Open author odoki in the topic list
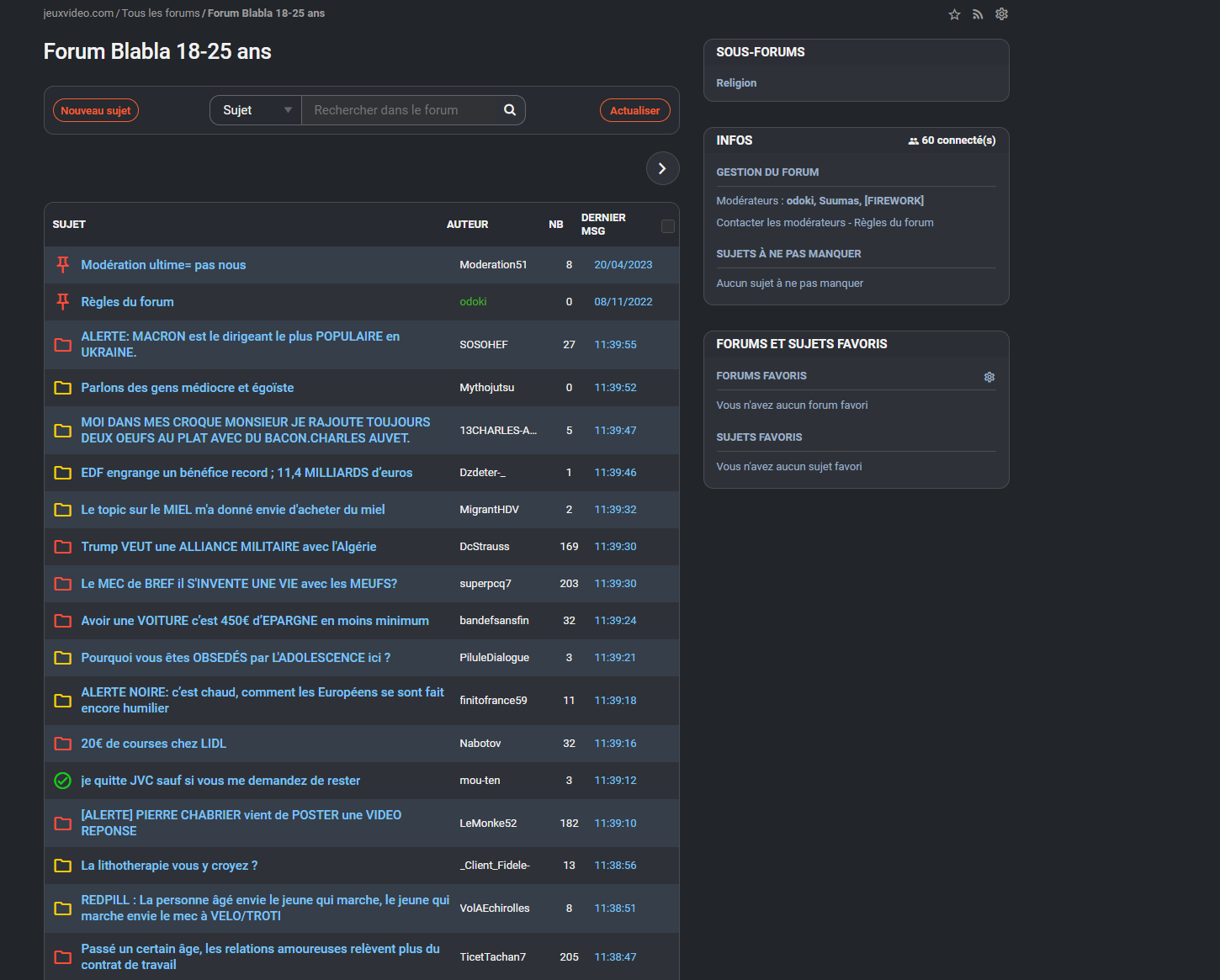The image size is (1220, 980). point(473,302)
